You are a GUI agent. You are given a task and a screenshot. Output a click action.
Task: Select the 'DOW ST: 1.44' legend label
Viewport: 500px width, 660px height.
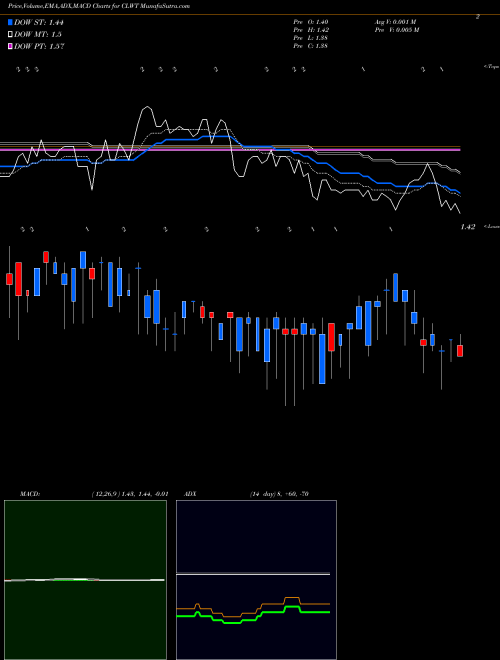pos(39,22)
